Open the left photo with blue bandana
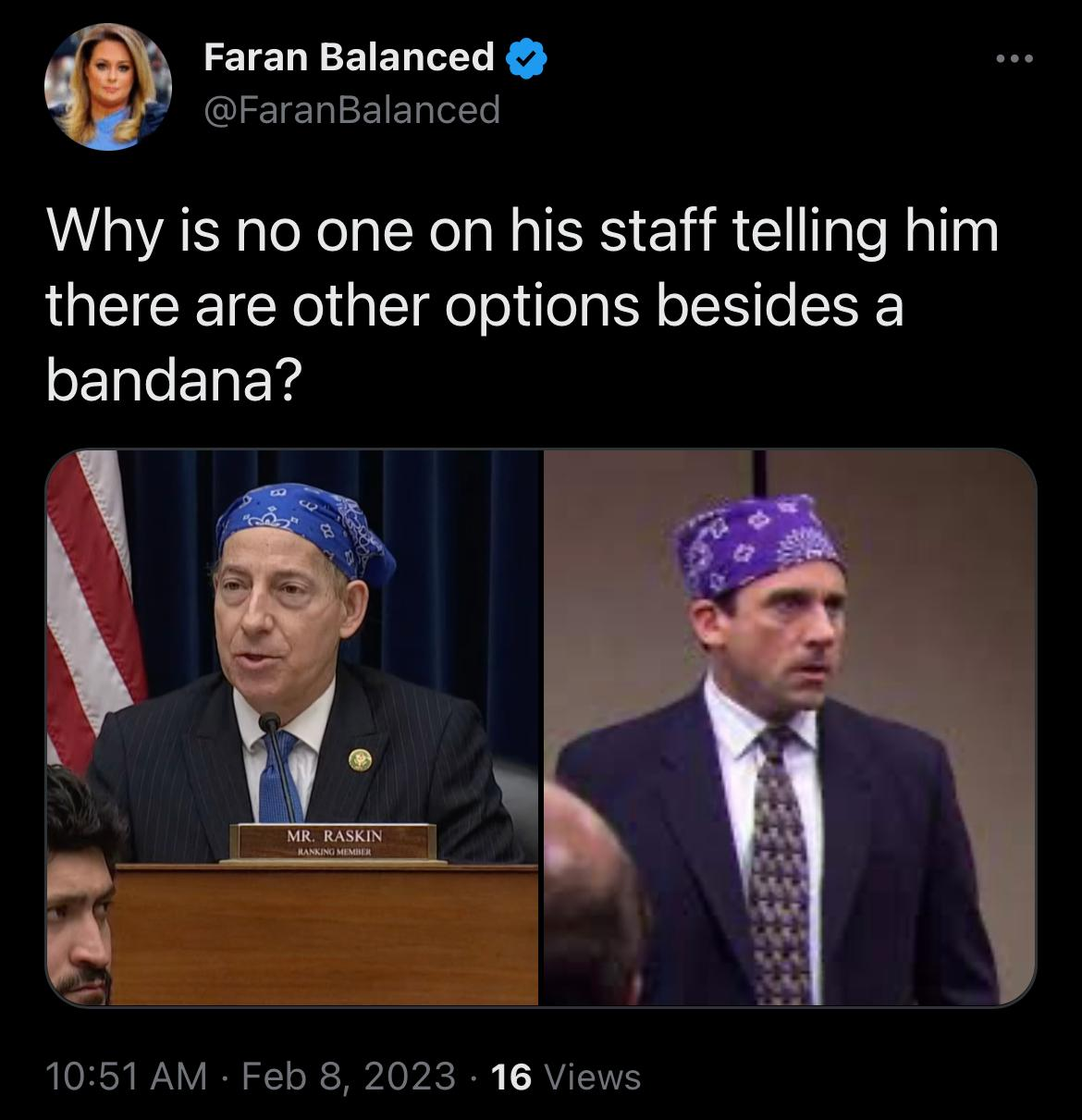Screen dimensions: 1082x1120 (x=292, y=727)
